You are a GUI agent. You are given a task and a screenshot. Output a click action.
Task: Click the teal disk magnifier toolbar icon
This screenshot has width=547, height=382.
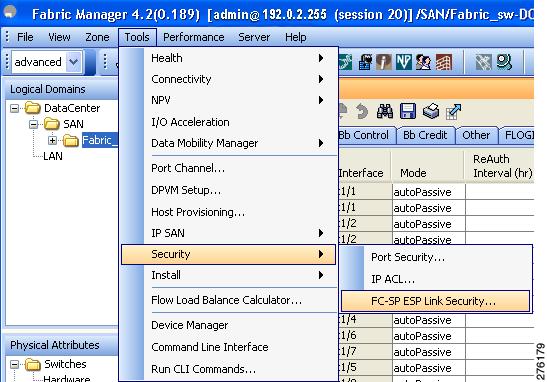point(504,62)
